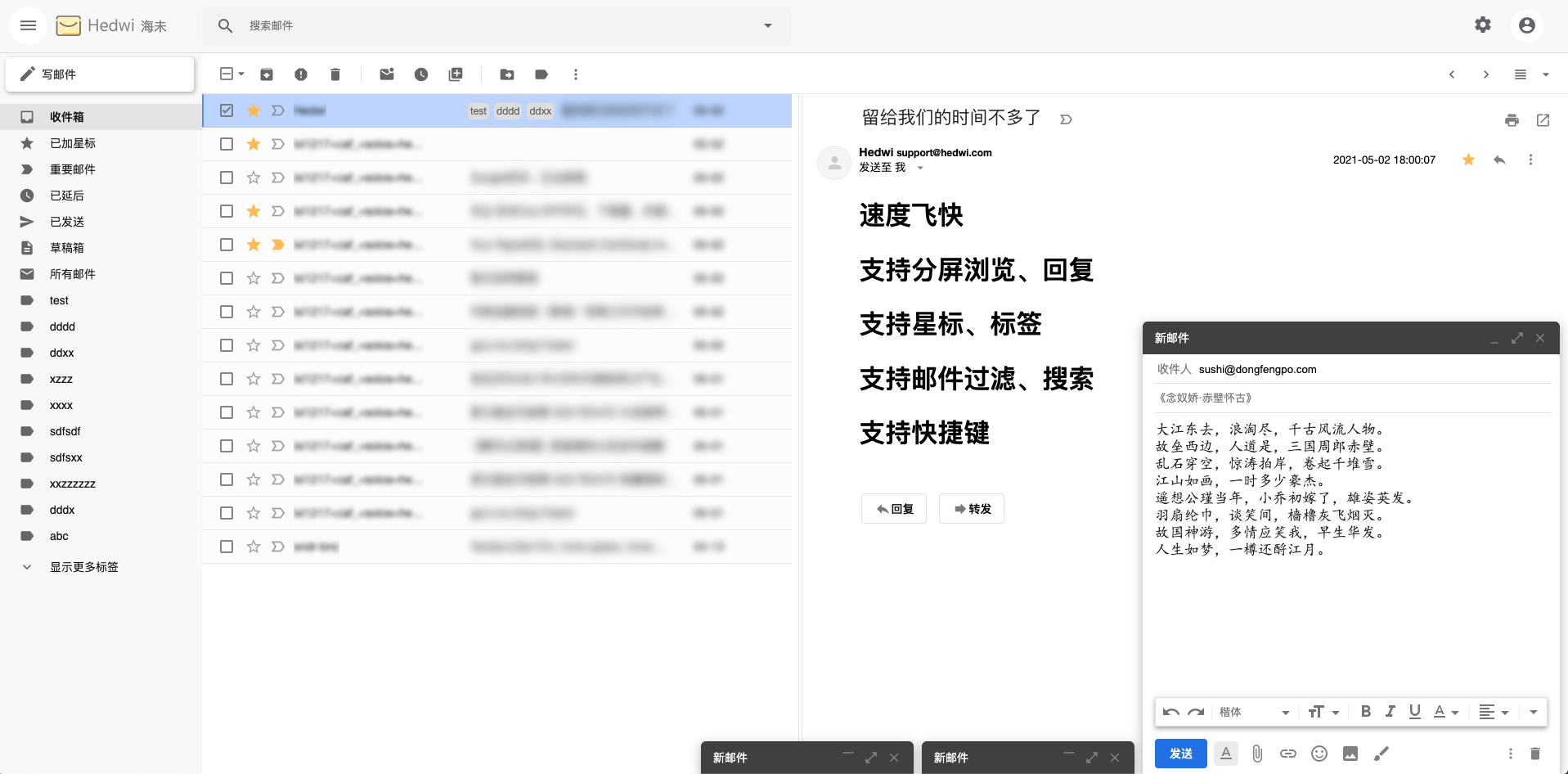Apply label using toolbar tag icon
The height and width of the screenshot is (774, 1568).
541,74
